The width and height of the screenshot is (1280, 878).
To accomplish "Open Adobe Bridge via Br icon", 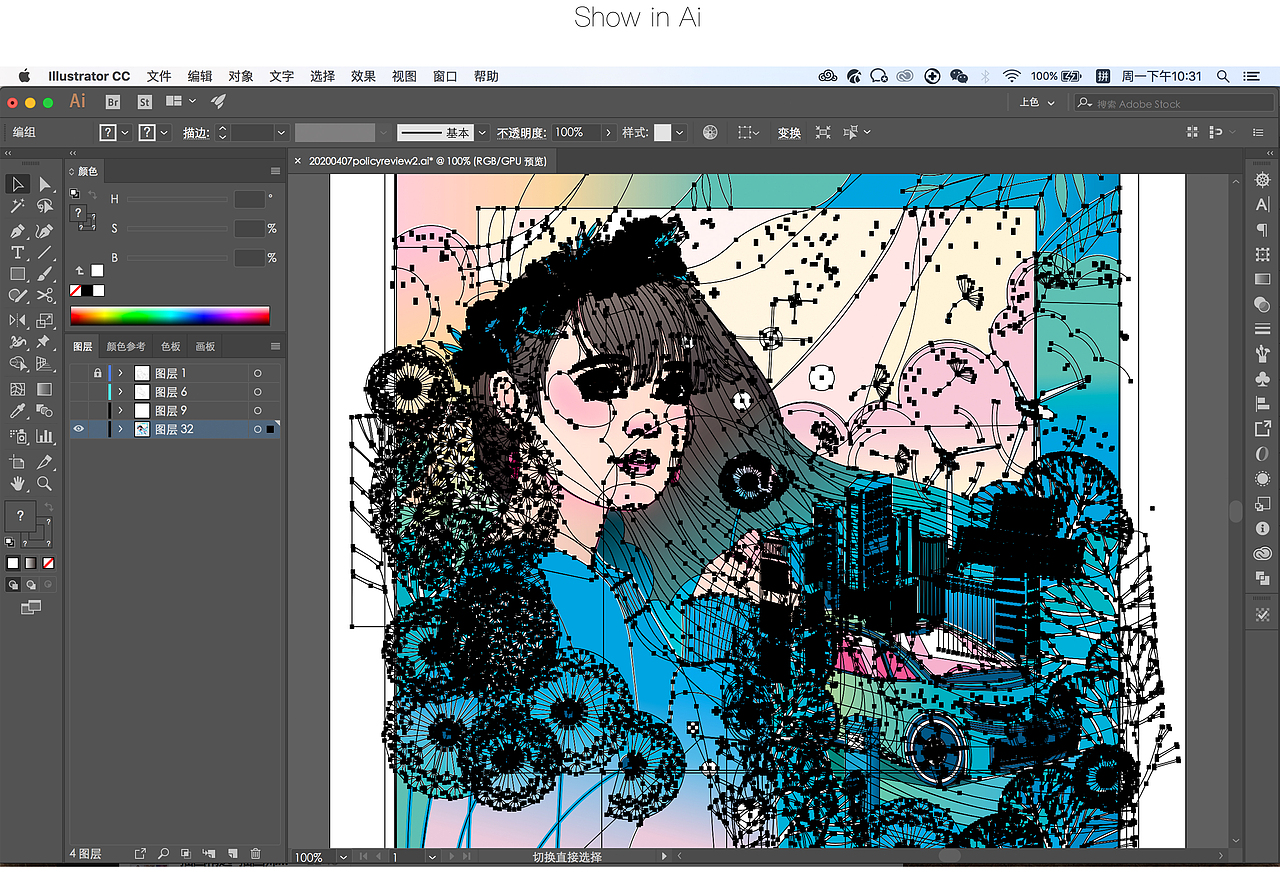I will pos(113,102).
